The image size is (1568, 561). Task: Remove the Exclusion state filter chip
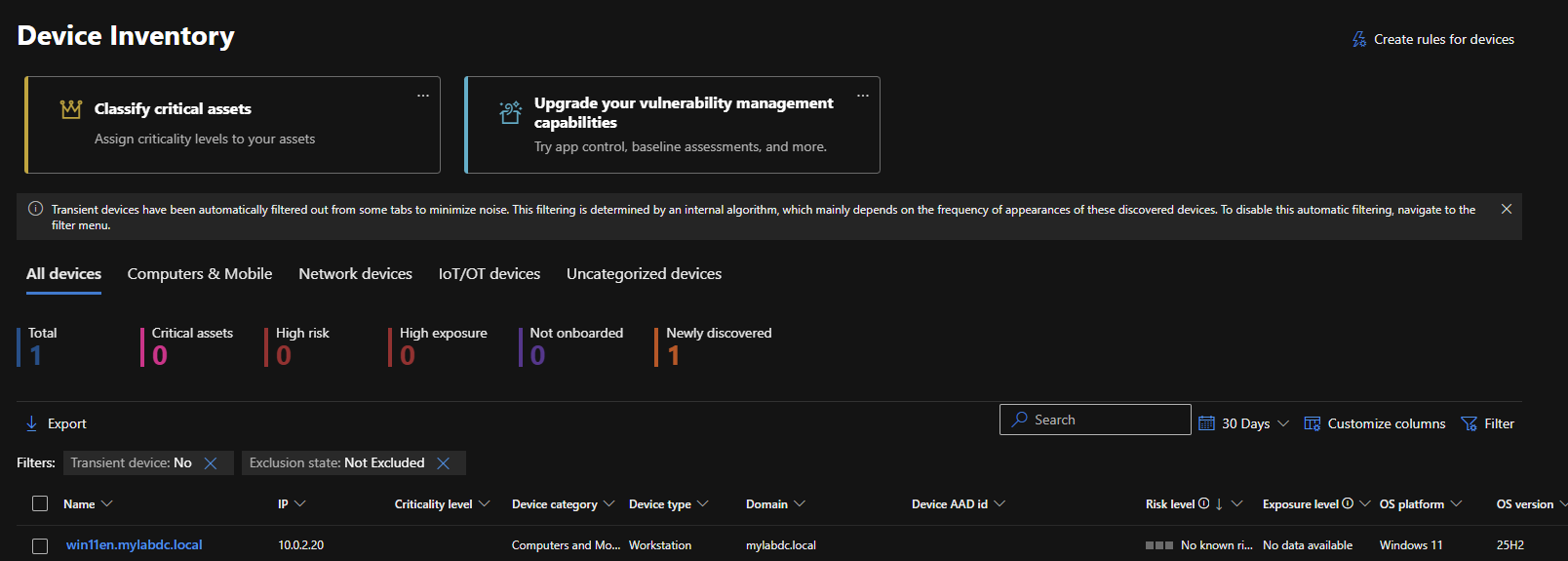click(444, 463)
